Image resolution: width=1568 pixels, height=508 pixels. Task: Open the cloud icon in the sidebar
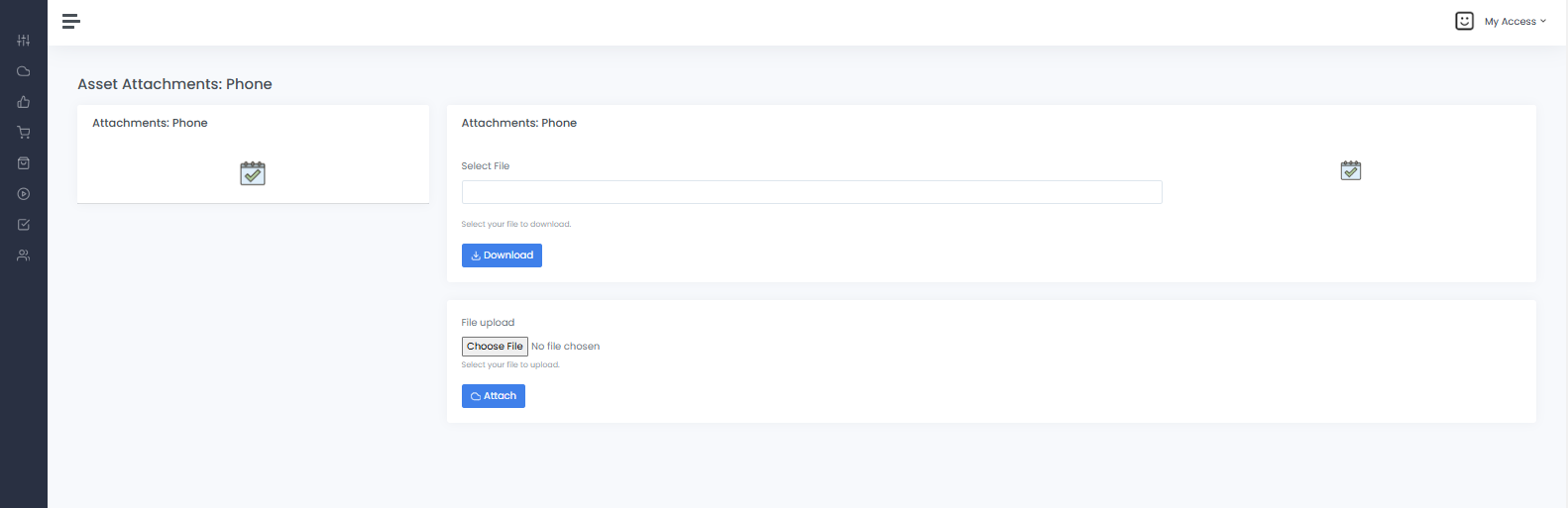pyautogui.click(x=24, y=71)
